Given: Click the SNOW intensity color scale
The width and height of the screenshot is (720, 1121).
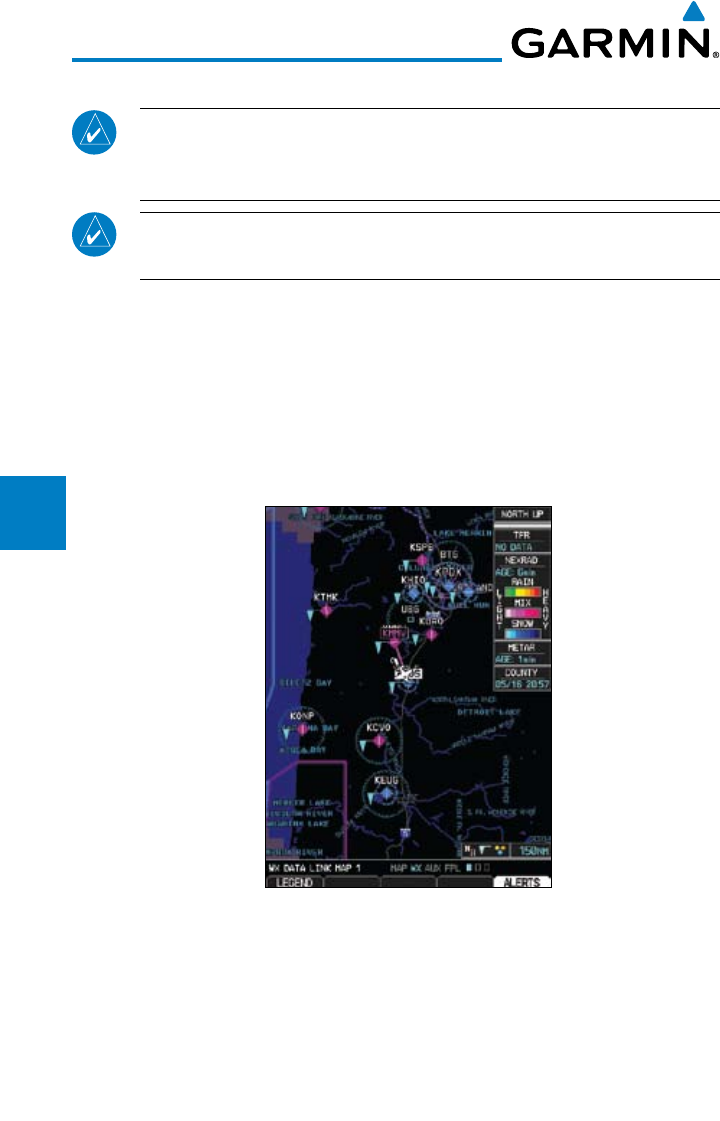Looking at the screenshot, I should [x=523, y=633].
